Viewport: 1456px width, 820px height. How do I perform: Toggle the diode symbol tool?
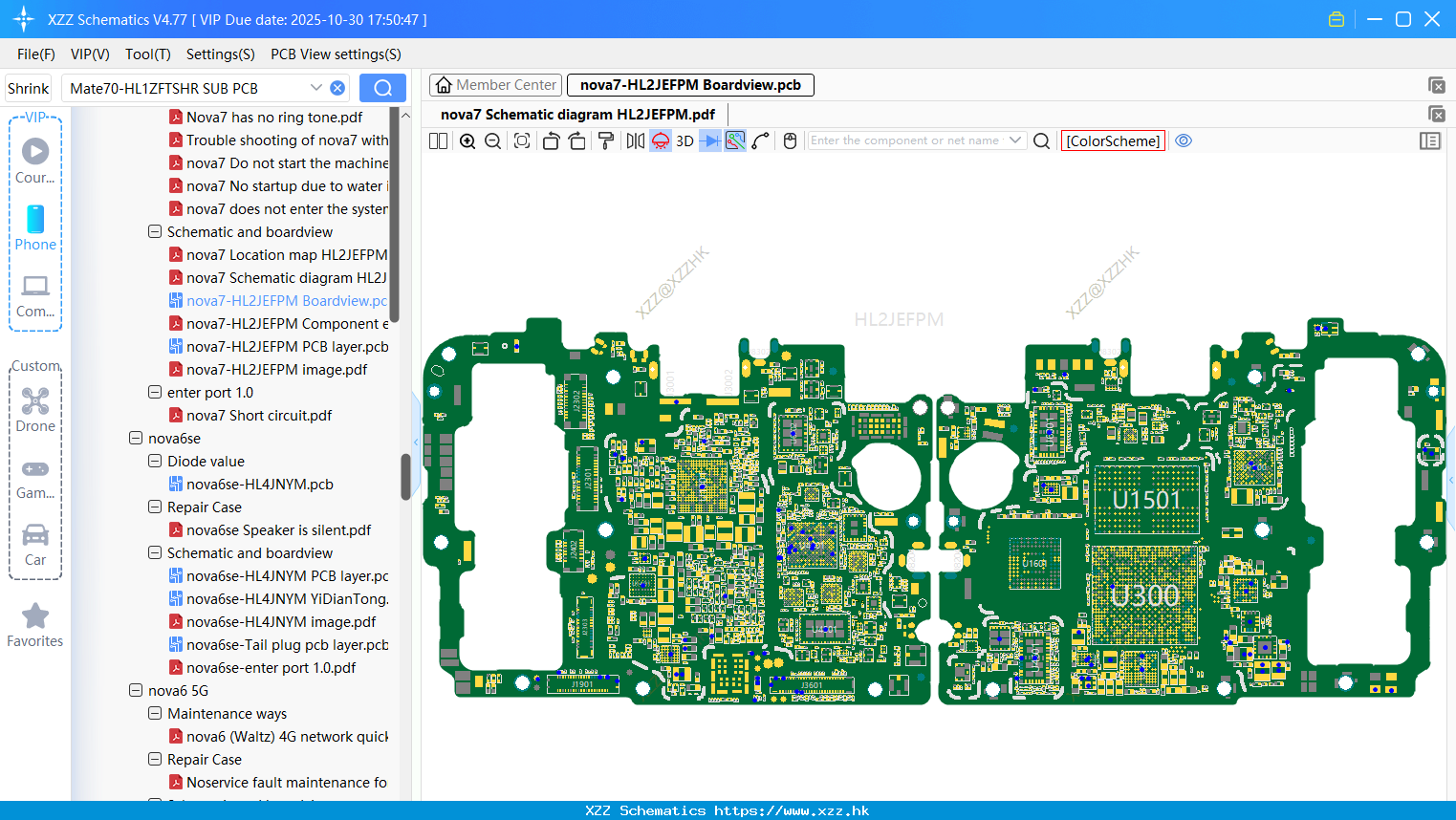pos(710,140)
